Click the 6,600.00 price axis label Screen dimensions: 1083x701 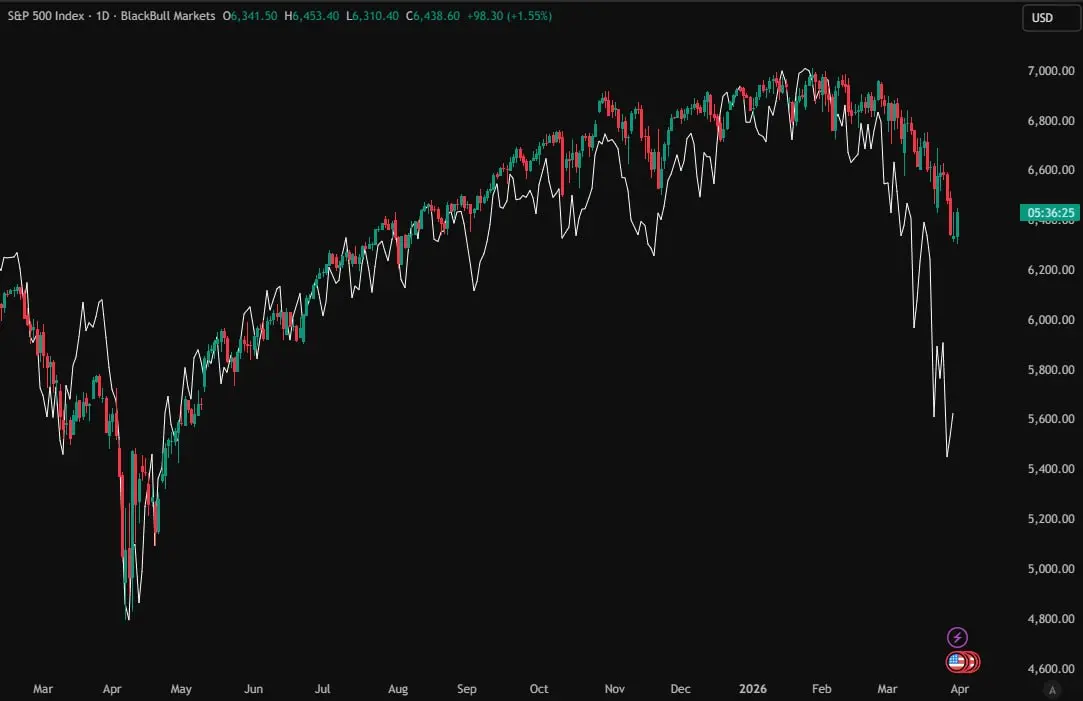click(1051, 170)
